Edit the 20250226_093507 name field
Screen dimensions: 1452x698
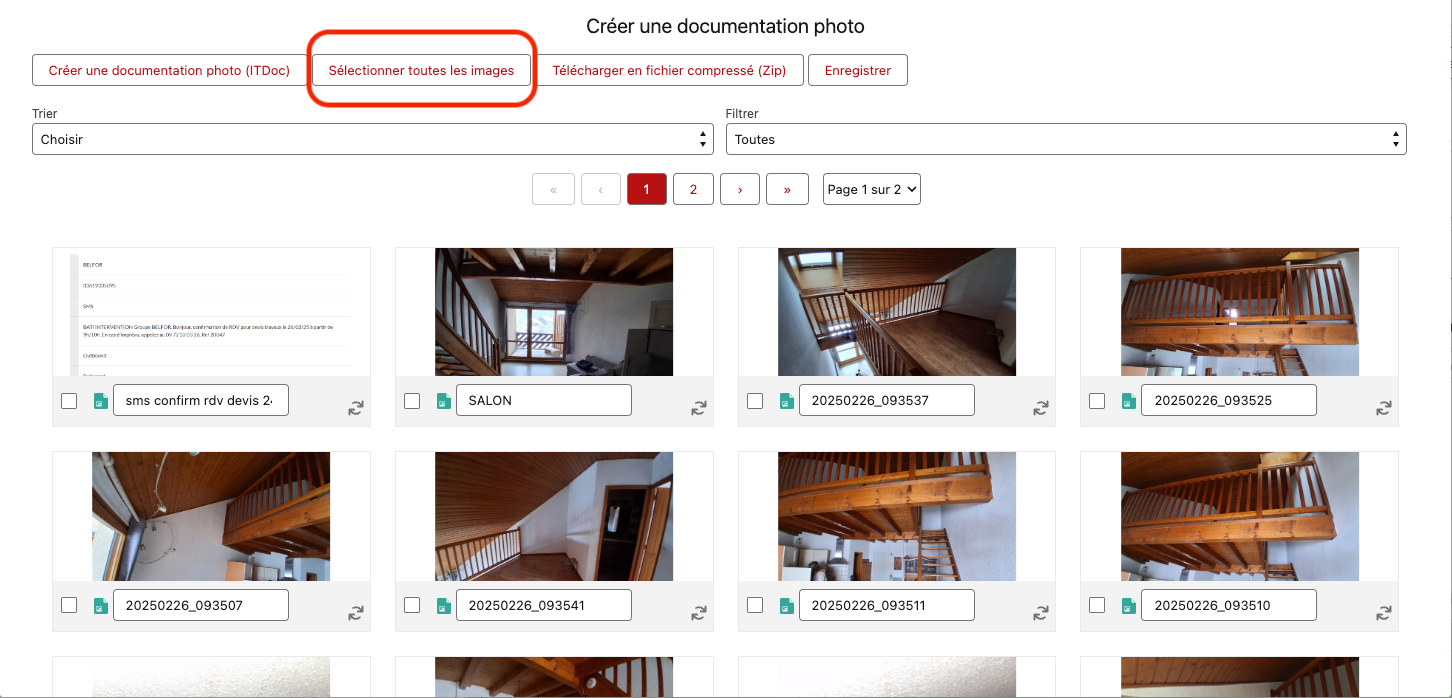[x=201, y=604]
